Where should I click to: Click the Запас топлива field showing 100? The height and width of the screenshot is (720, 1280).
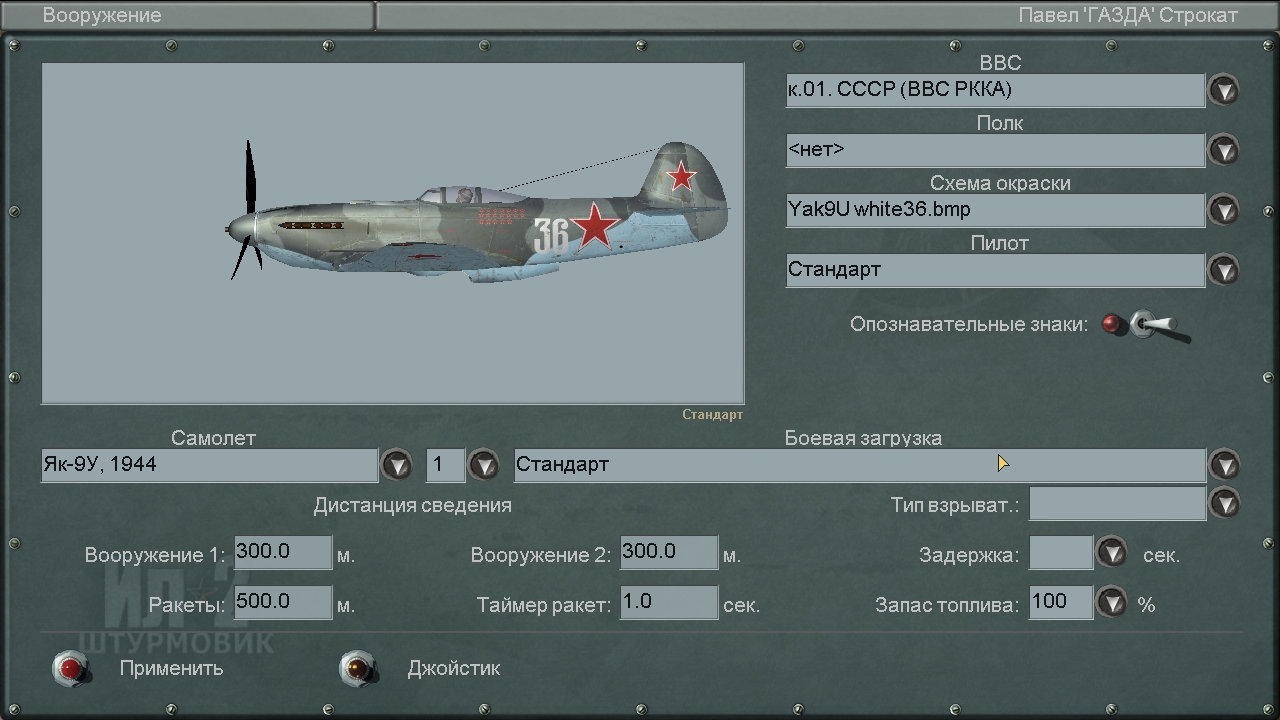click(1061, 602)
